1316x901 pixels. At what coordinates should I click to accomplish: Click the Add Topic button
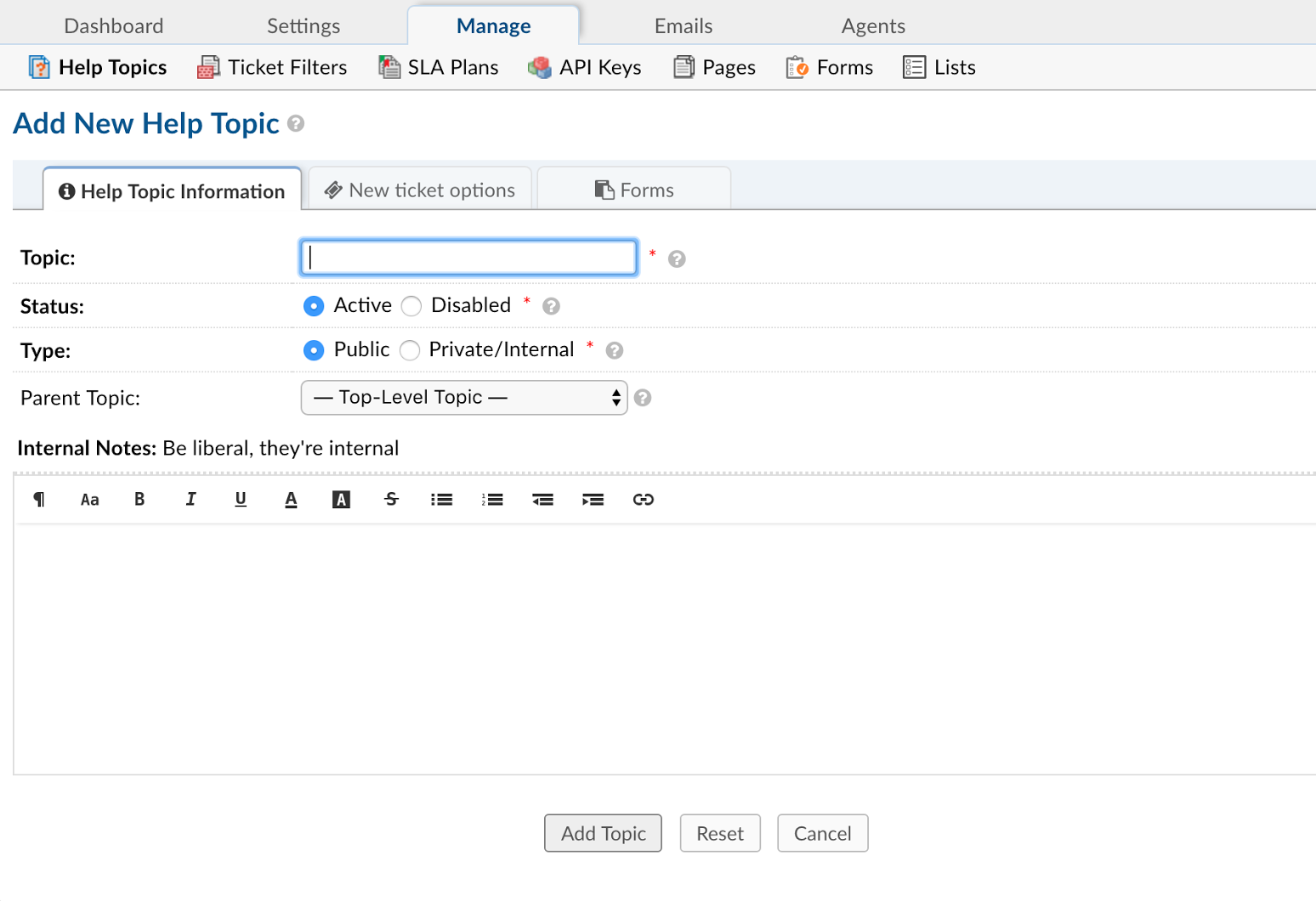[x=603, y=833]
